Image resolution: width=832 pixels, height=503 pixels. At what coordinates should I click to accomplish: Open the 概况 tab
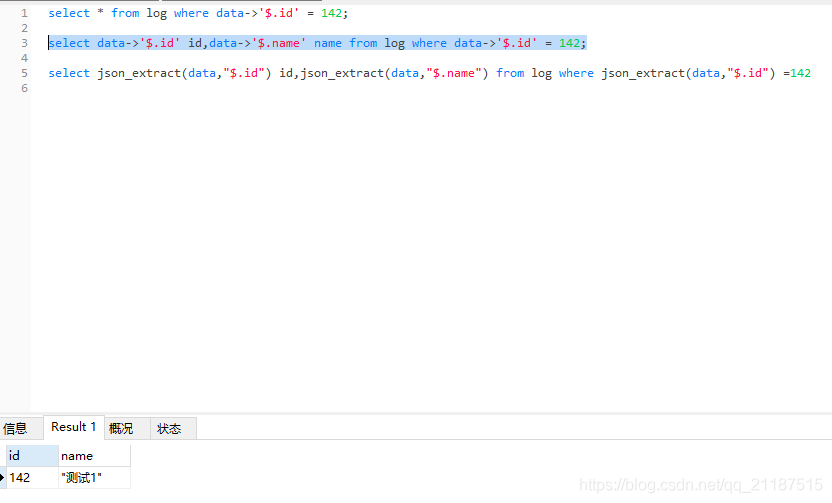[127, 428]
